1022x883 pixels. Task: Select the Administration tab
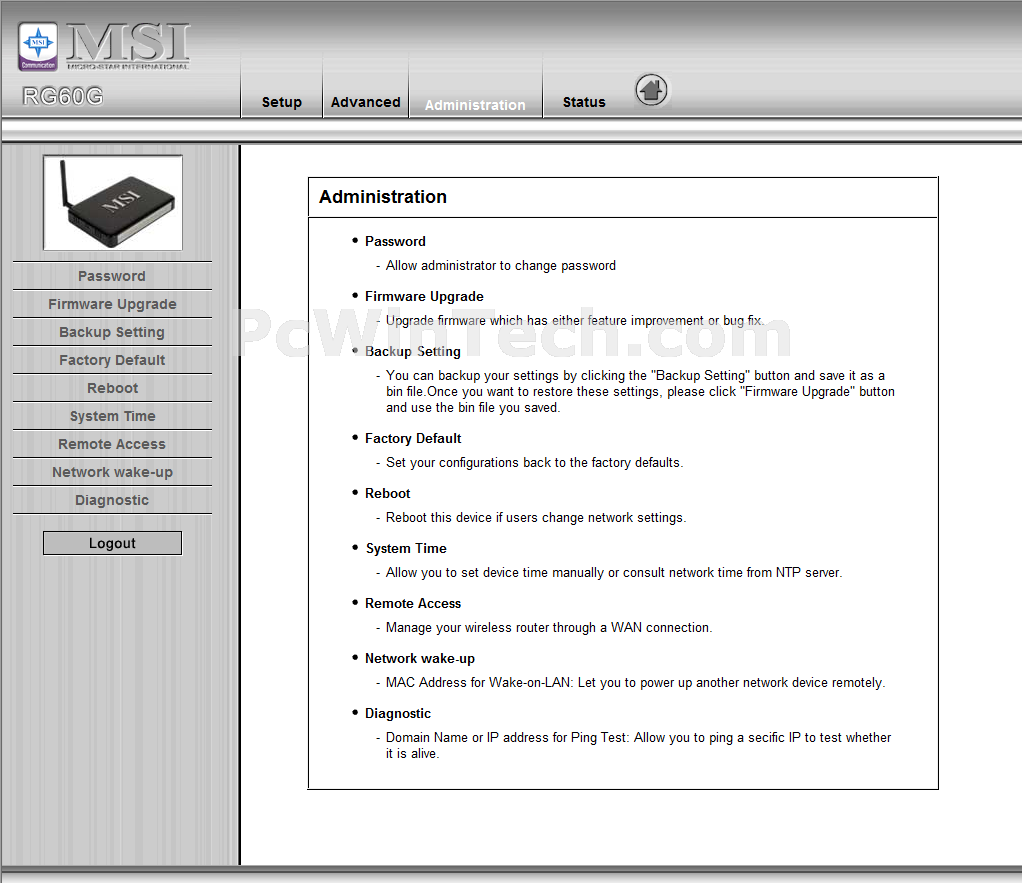click(x=475, y=105)
